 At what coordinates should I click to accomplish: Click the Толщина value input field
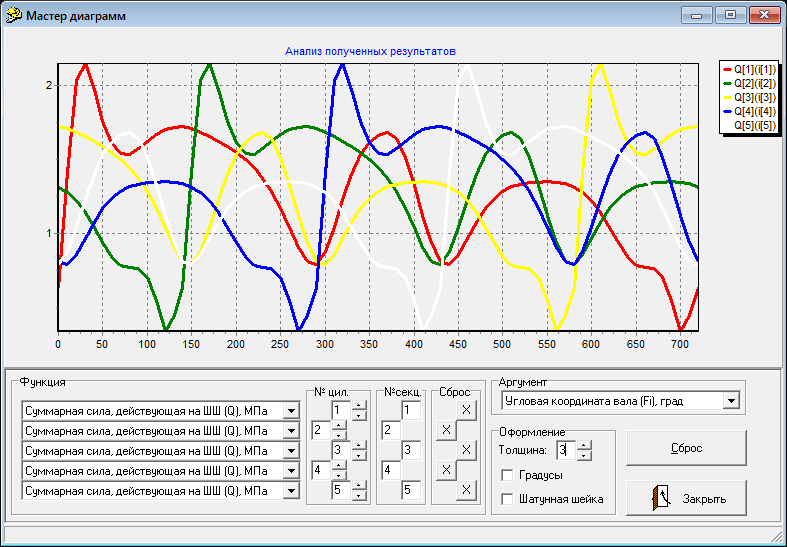click(x=566, y=450)
